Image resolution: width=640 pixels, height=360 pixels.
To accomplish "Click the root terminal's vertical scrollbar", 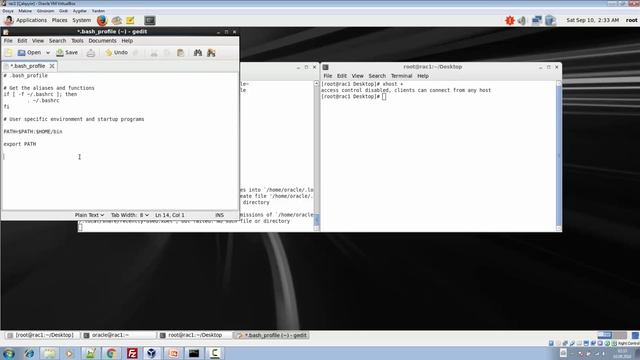I will [x=559, y=156].
